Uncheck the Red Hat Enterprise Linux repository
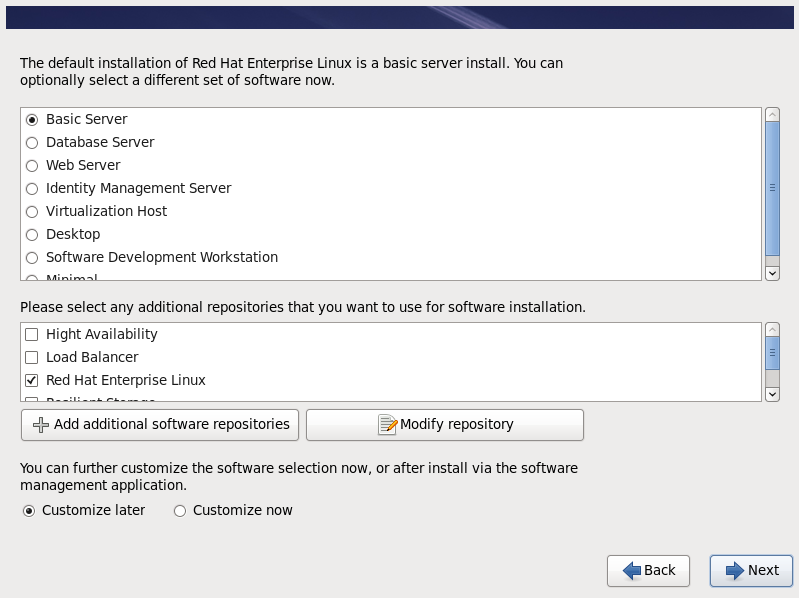 pyautogui.click(x=32, y=380)
